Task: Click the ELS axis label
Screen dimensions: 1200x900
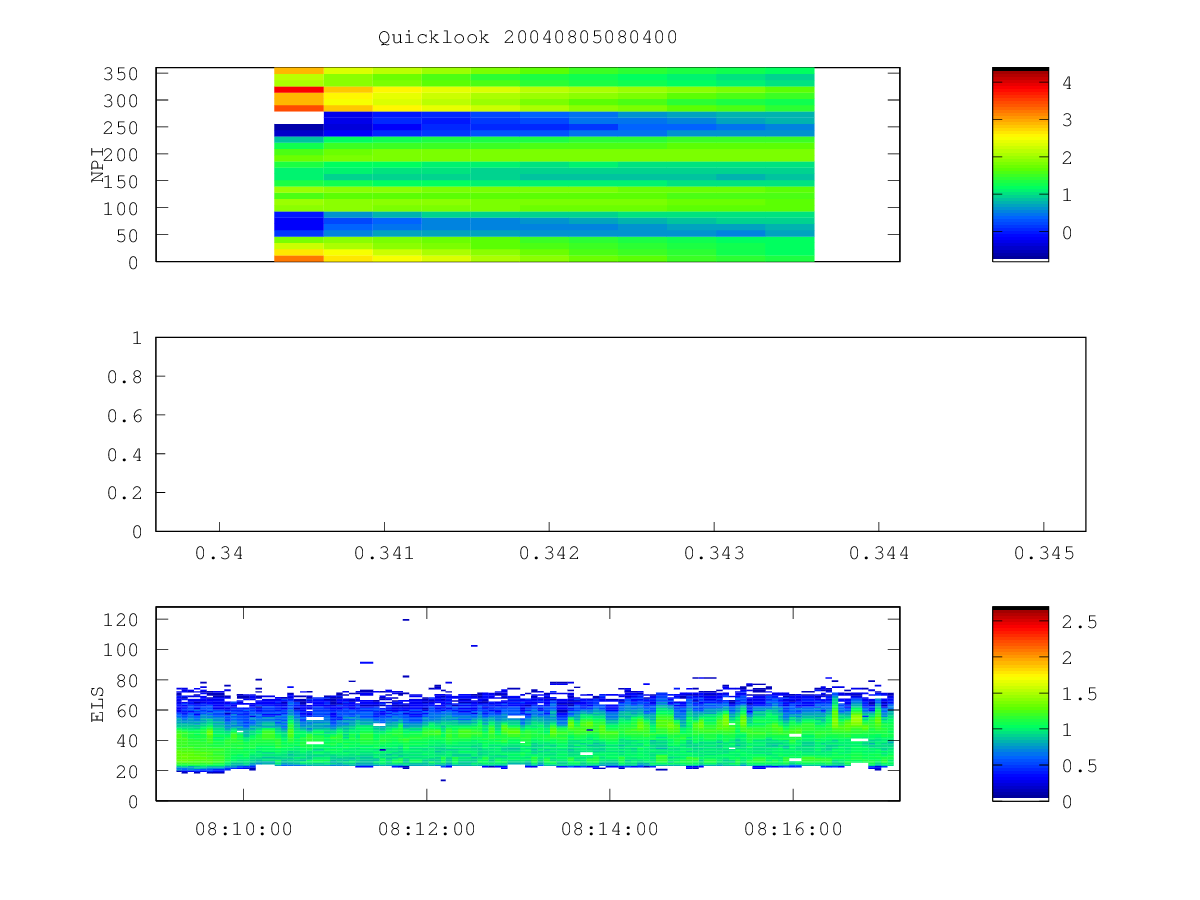Action: (98, 703)
